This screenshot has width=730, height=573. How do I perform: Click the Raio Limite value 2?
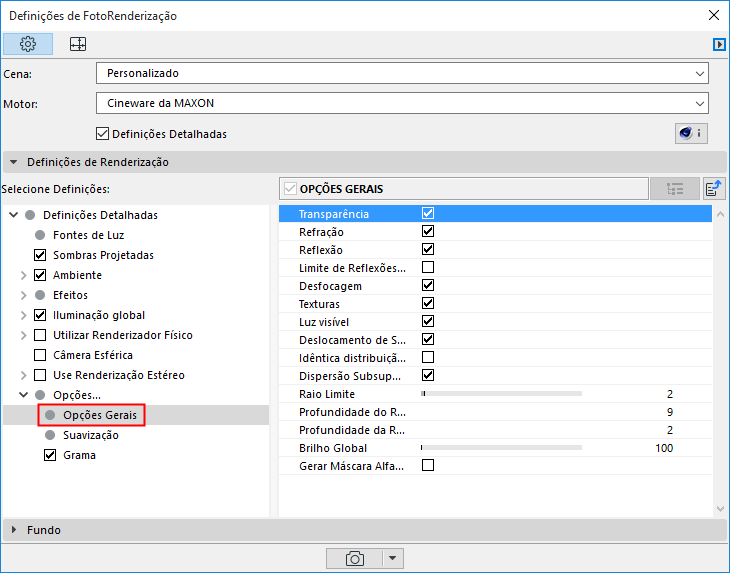coord(669,394)
